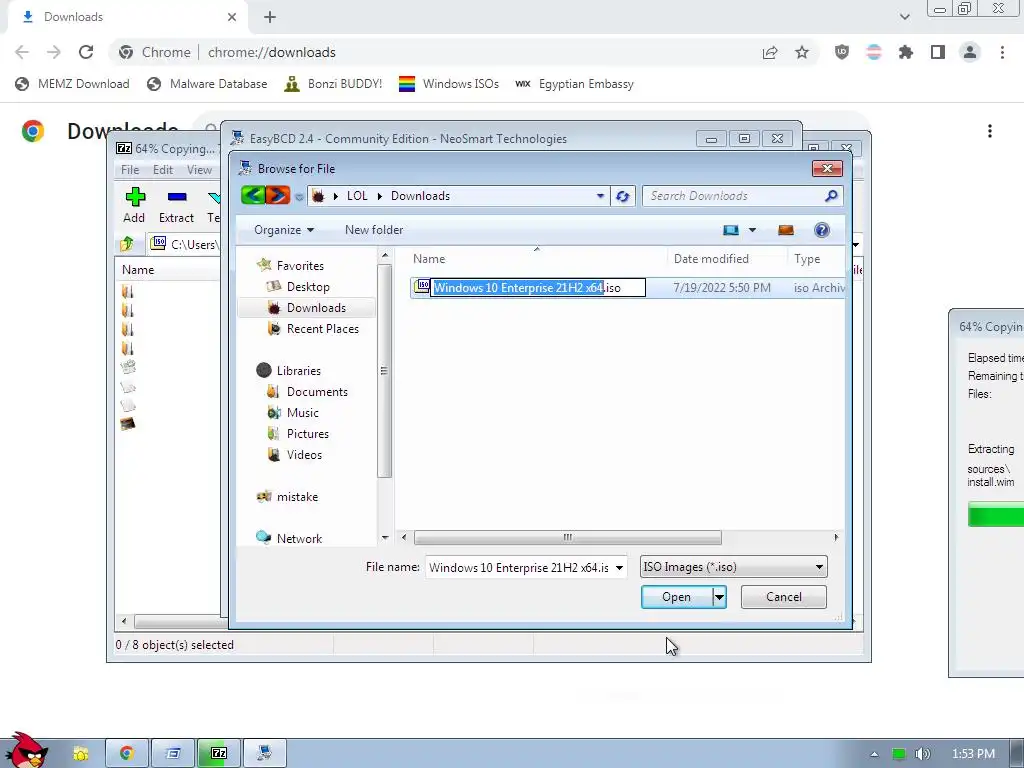Image resolution: width=1024 pixels, height=768 pixels.
Task: Share this page icon in address bar
Action: tap(770, 52)
